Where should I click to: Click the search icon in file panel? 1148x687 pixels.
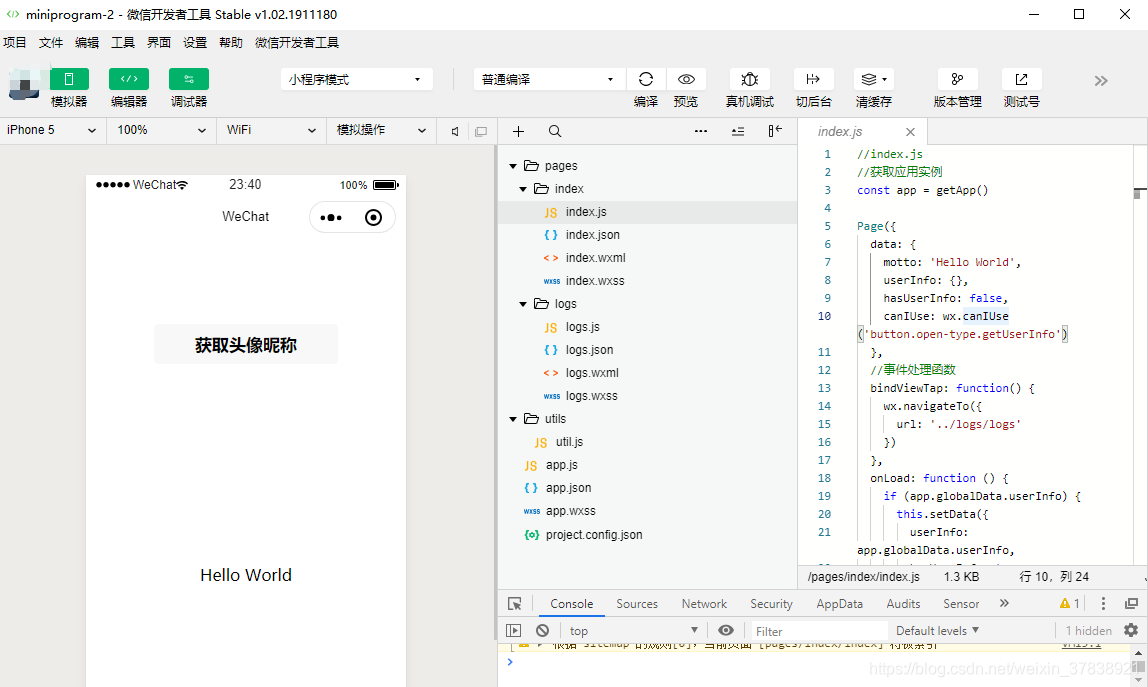coord(555,131)
